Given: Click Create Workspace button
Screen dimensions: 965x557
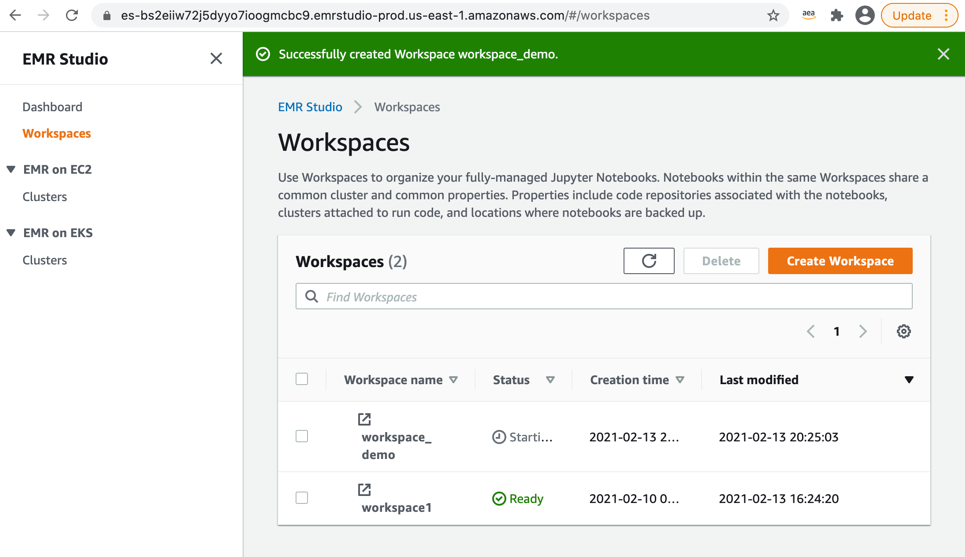Looking at the screenshot, I should coord(840,261).
